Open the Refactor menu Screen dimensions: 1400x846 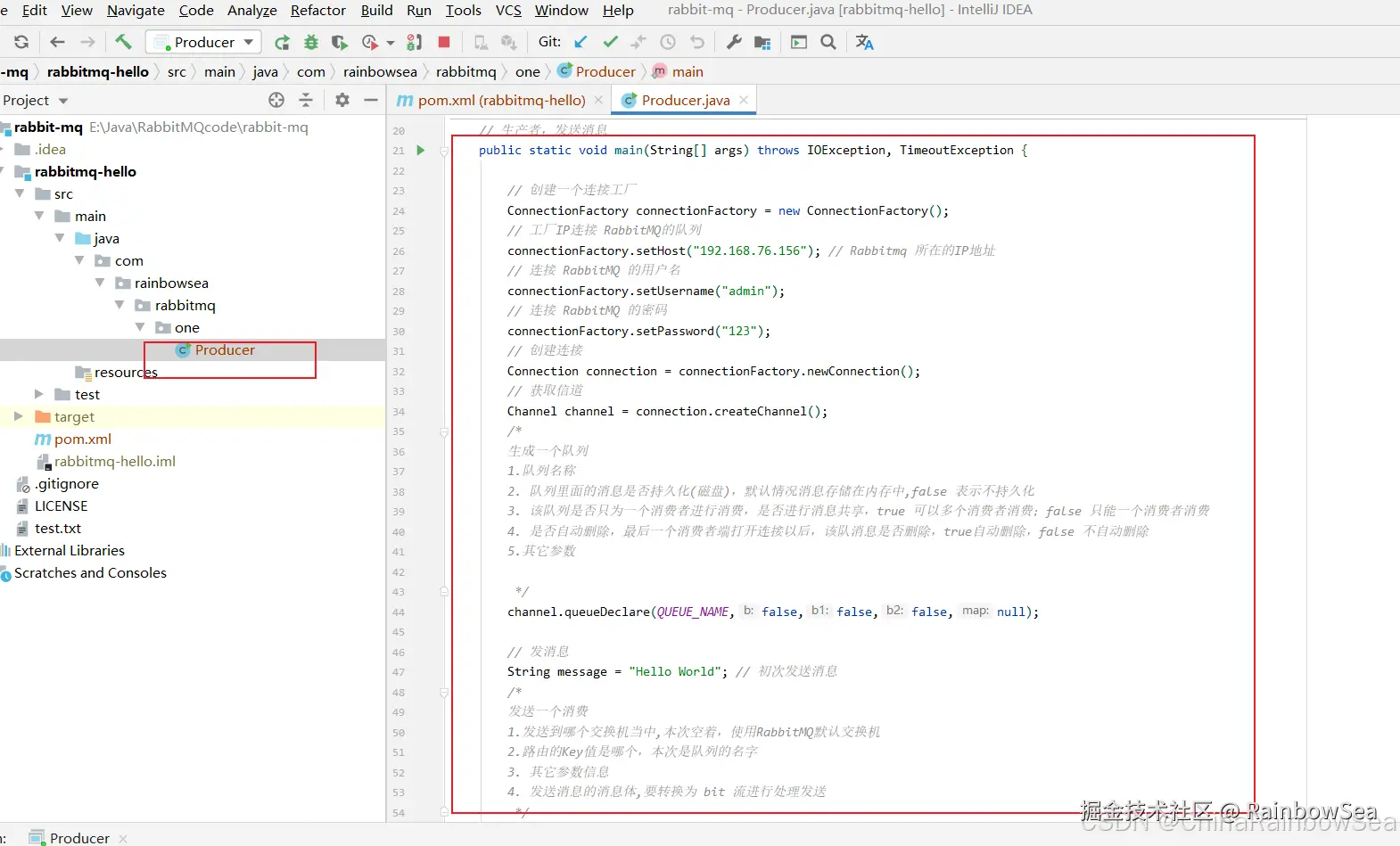tap(318, 10)
